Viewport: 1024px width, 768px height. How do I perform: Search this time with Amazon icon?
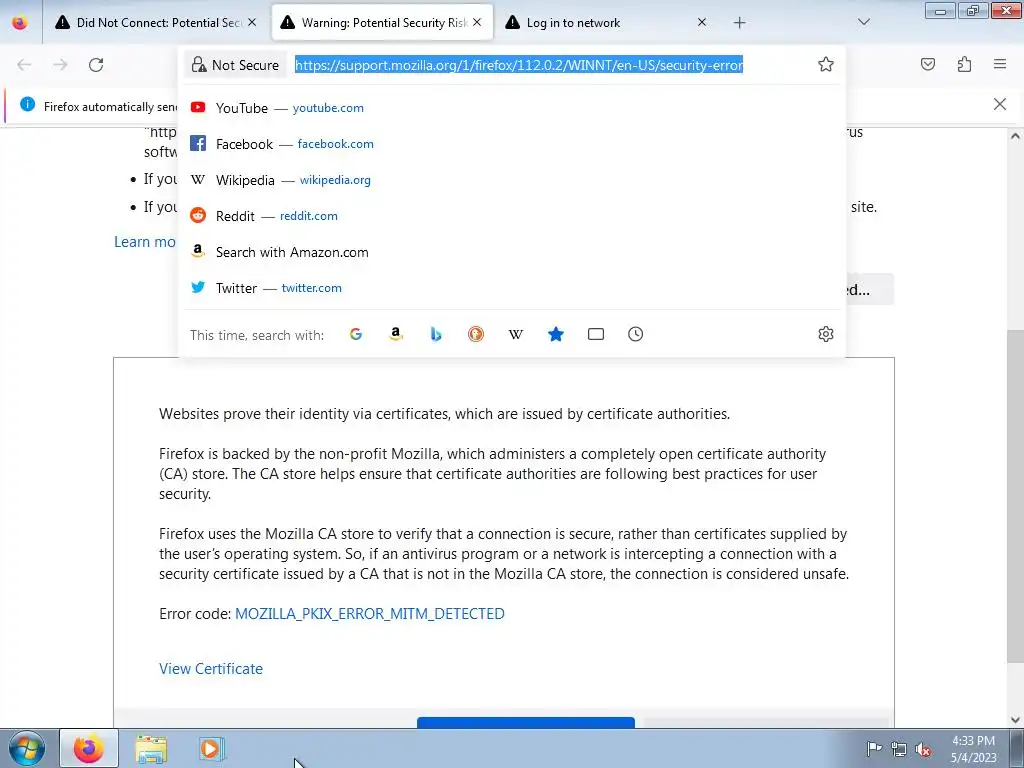pyautogui.click(x=396, y=334)
